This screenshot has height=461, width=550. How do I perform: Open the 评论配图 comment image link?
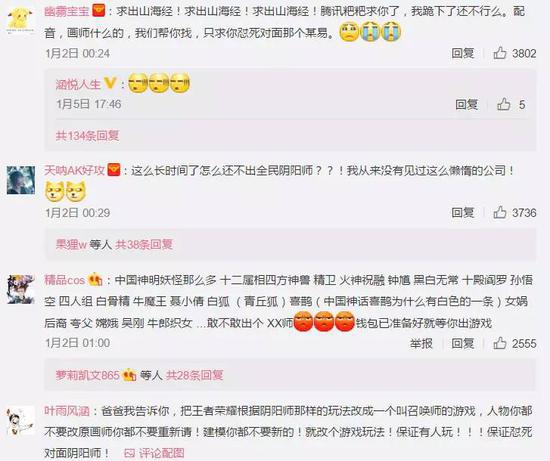(x=154, y=453)
